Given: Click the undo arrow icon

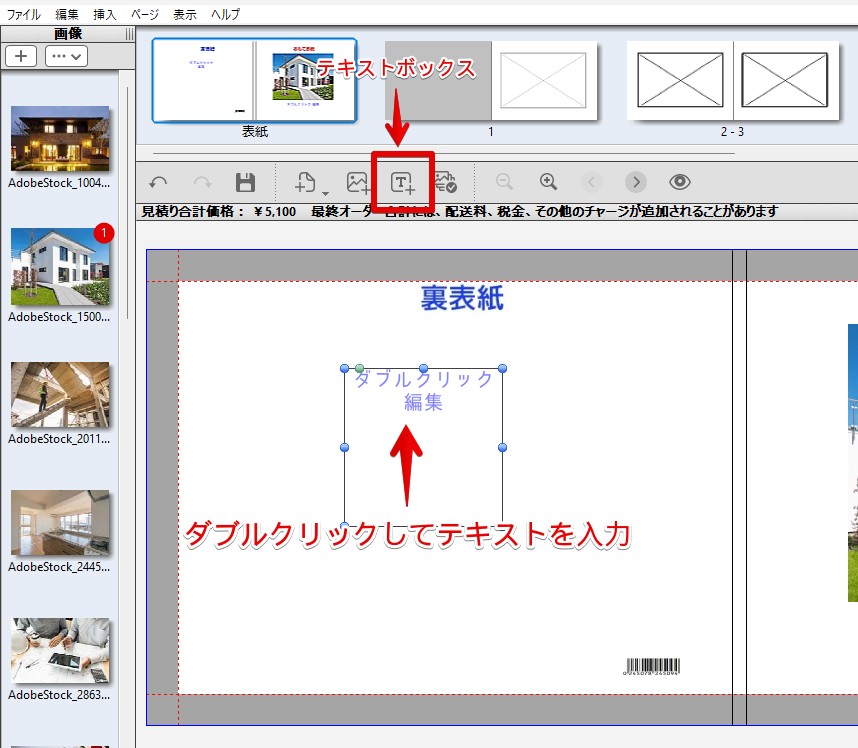Looking at the screenshot, I should pyautogui.click(x=158, y=183).
